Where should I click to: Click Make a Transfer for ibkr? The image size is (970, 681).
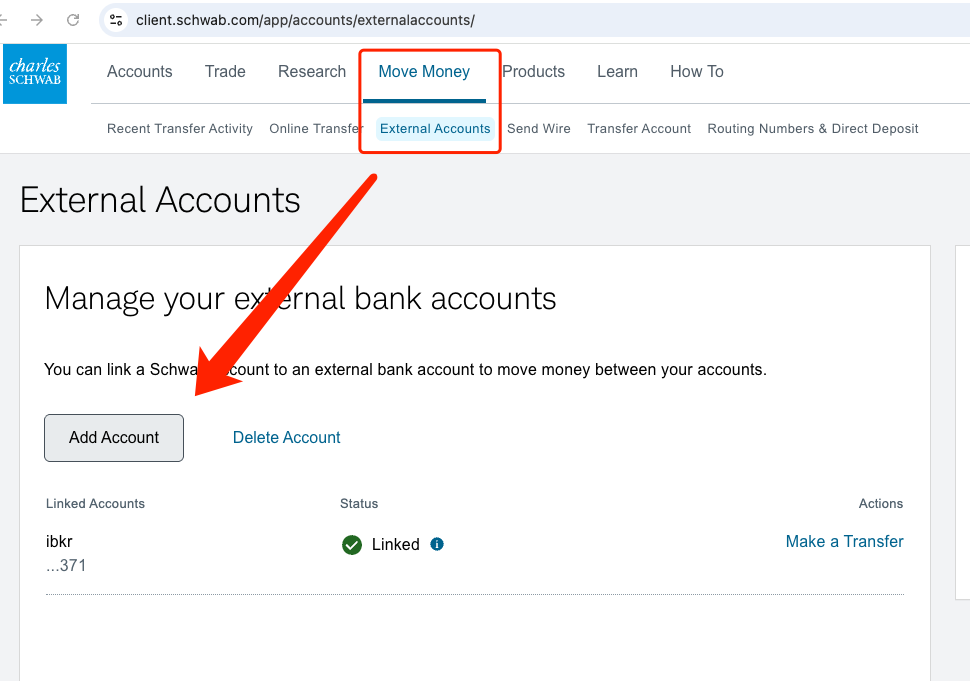844,542
